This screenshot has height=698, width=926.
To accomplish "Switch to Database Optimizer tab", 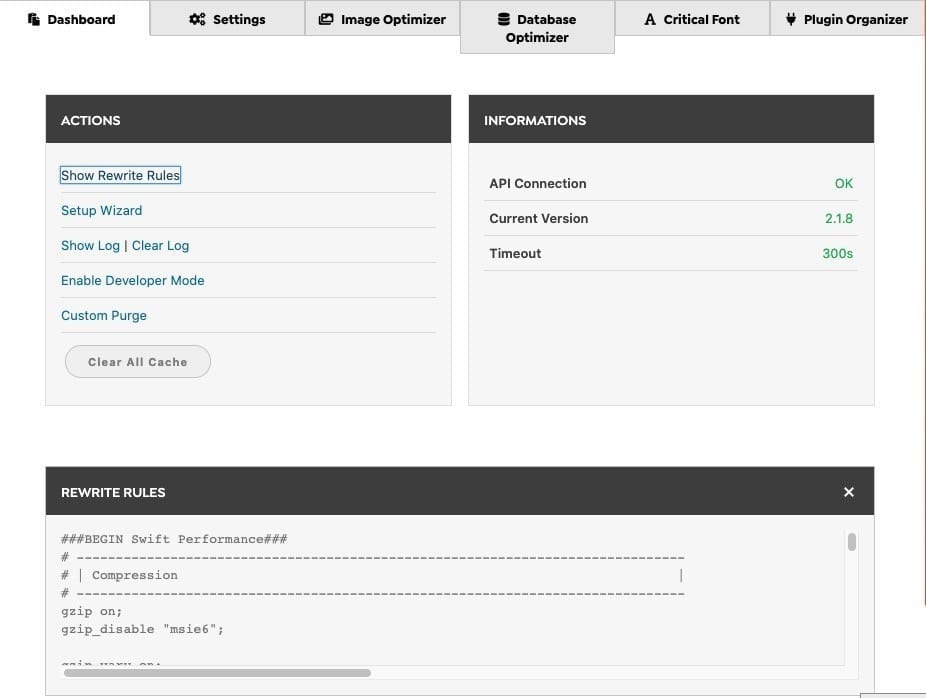I will click(537, 28).
